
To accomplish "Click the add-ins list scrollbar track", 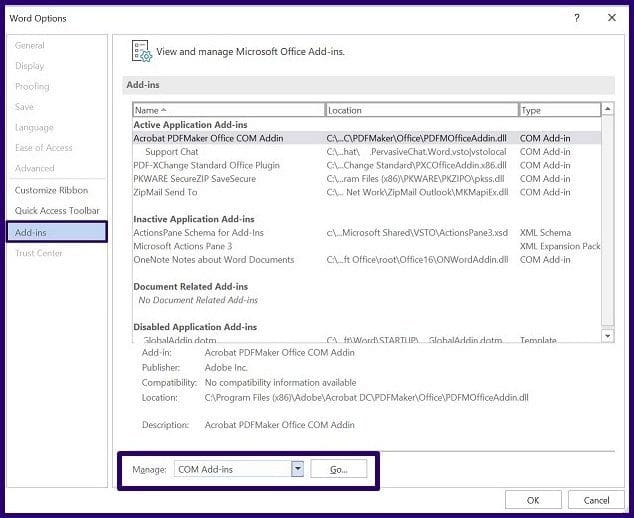I will (x=608, y=220).
